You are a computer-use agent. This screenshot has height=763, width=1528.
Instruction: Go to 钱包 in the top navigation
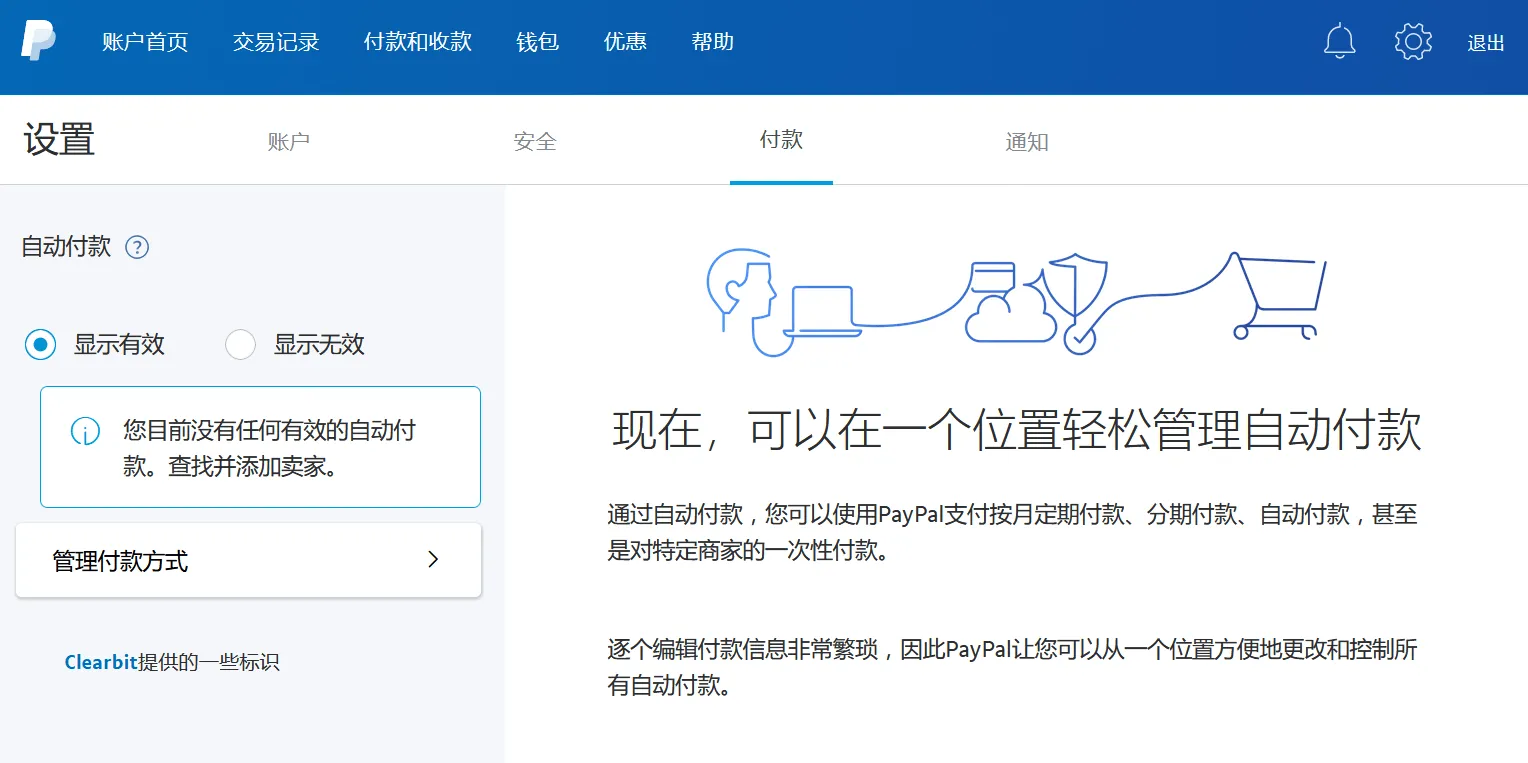click(x=537, y=42)
